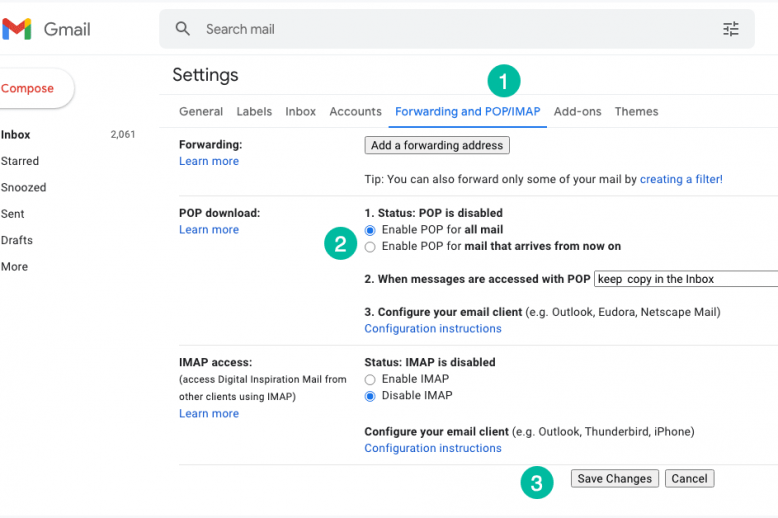Click the Gmail logo icon
The image size is (778, 518).
coord(17,30)
